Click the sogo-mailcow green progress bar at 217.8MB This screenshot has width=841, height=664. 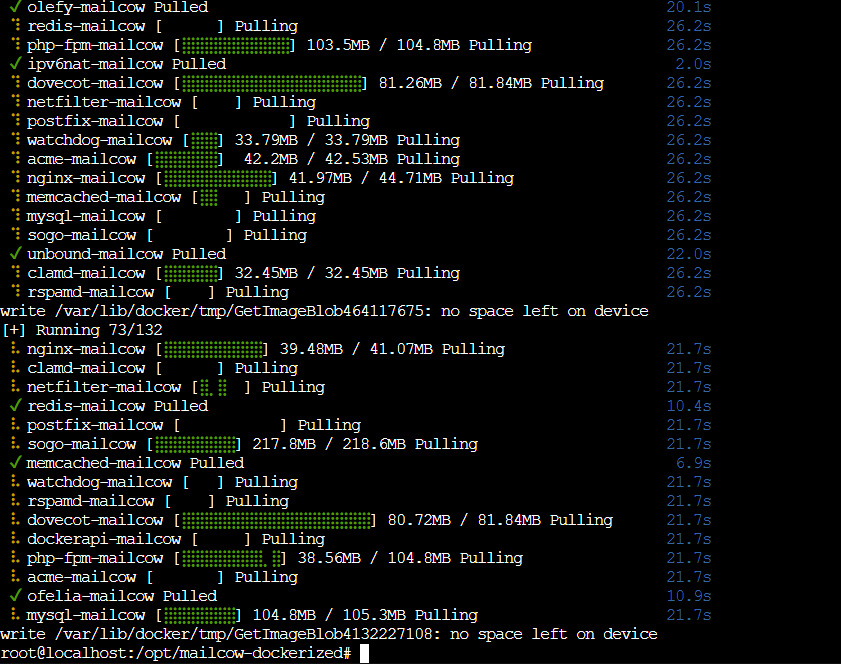click(x=195, y=445)
